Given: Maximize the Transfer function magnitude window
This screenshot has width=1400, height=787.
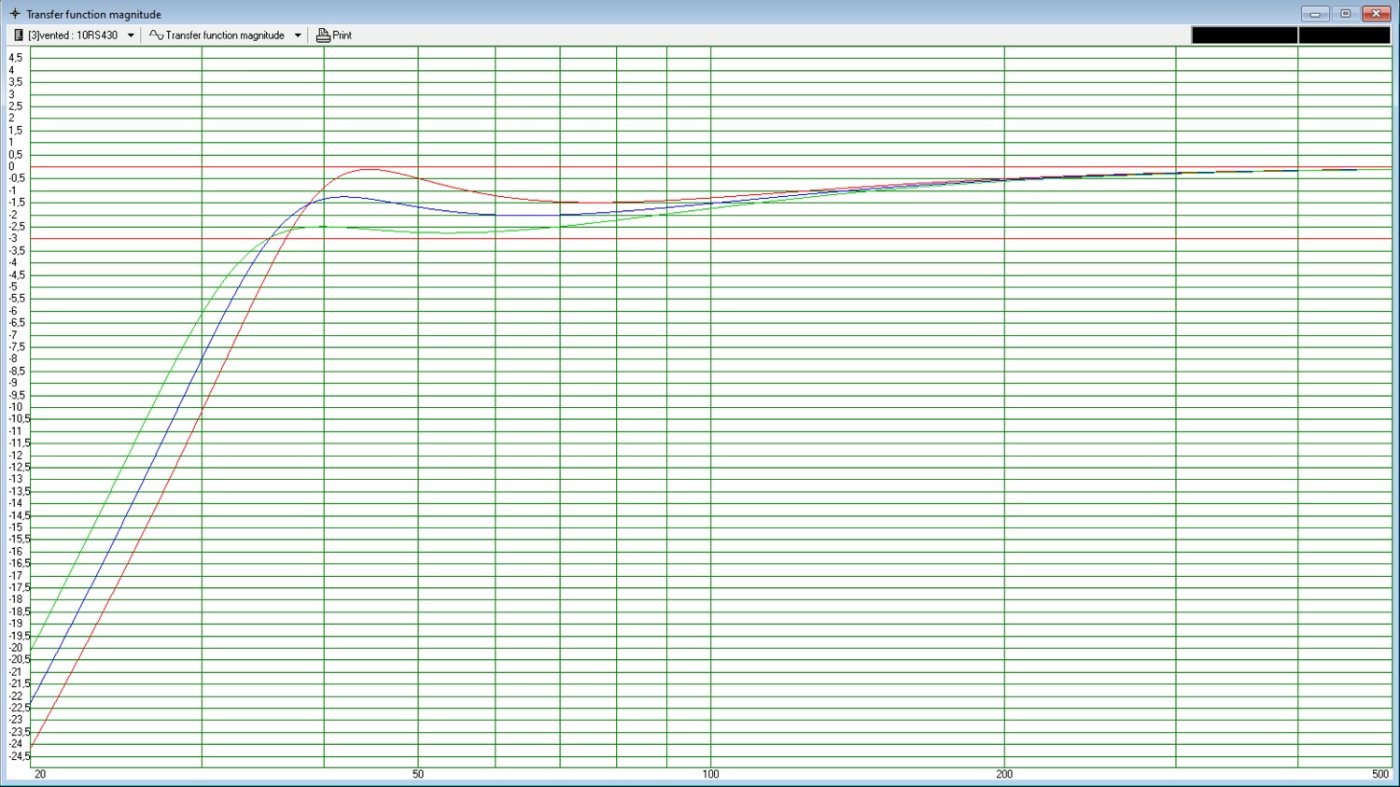Looking at the screenshot, I should click(x=1345, y=14).
